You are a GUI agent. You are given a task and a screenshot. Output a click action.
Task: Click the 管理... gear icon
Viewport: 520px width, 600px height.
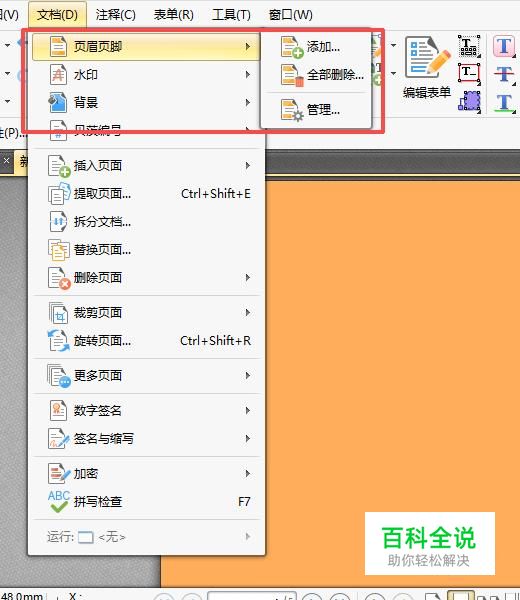tap(292, 110)
